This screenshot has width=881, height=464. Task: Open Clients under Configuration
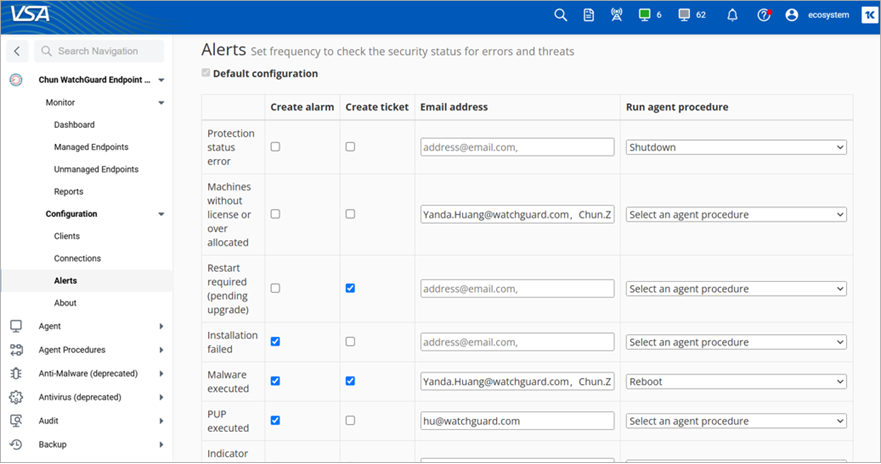coord(67,236)
